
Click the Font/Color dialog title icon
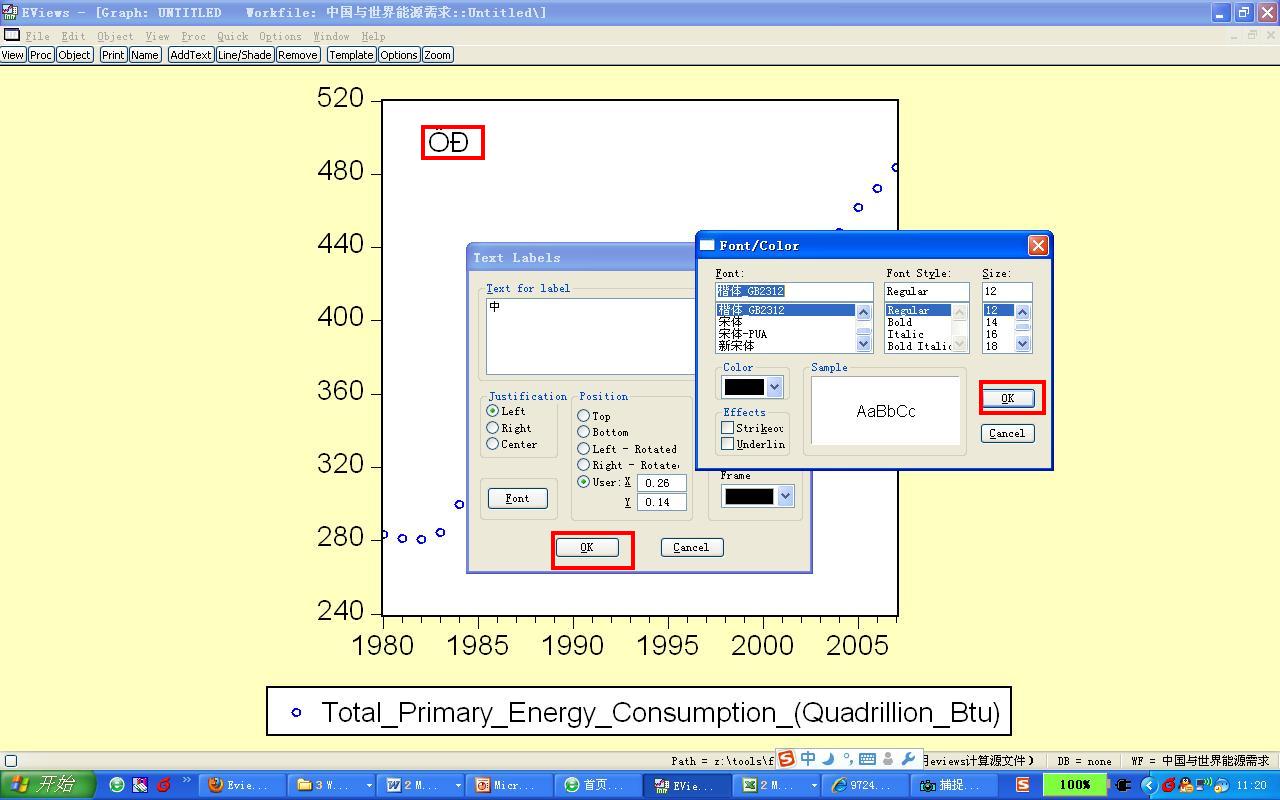click(x=707, y=245)
